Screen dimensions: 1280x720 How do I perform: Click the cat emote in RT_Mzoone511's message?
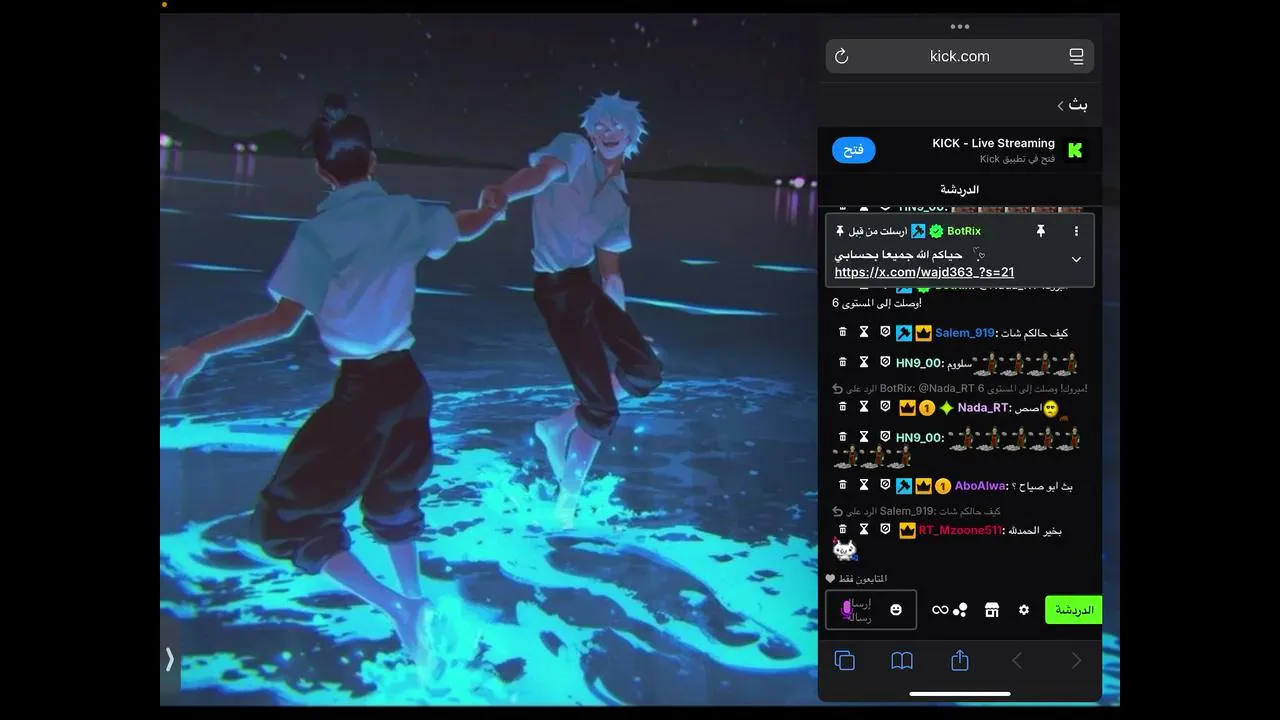(x=845, y=549)
